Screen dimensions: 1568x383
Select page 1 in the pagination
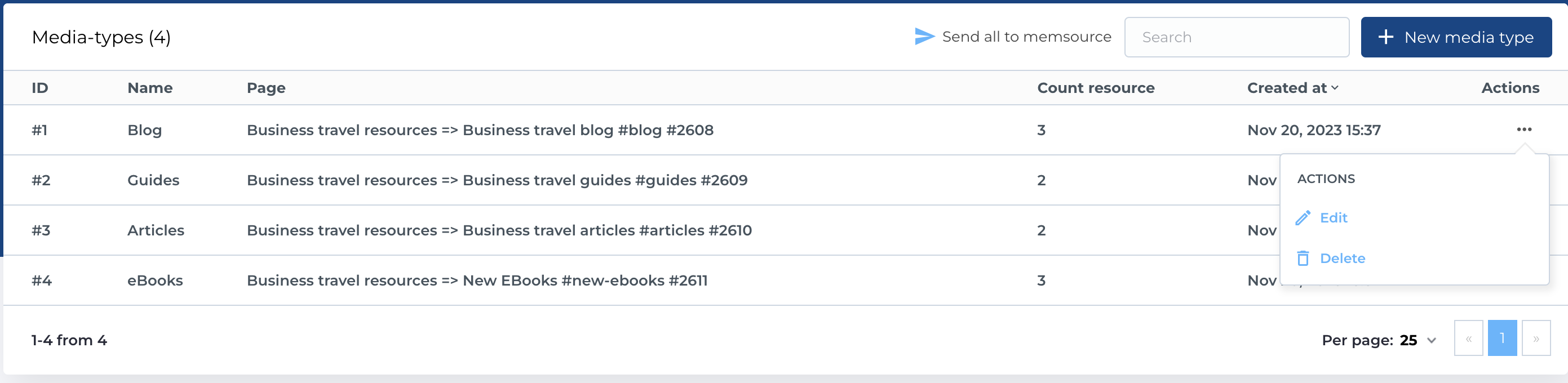tap(1501, 339)
